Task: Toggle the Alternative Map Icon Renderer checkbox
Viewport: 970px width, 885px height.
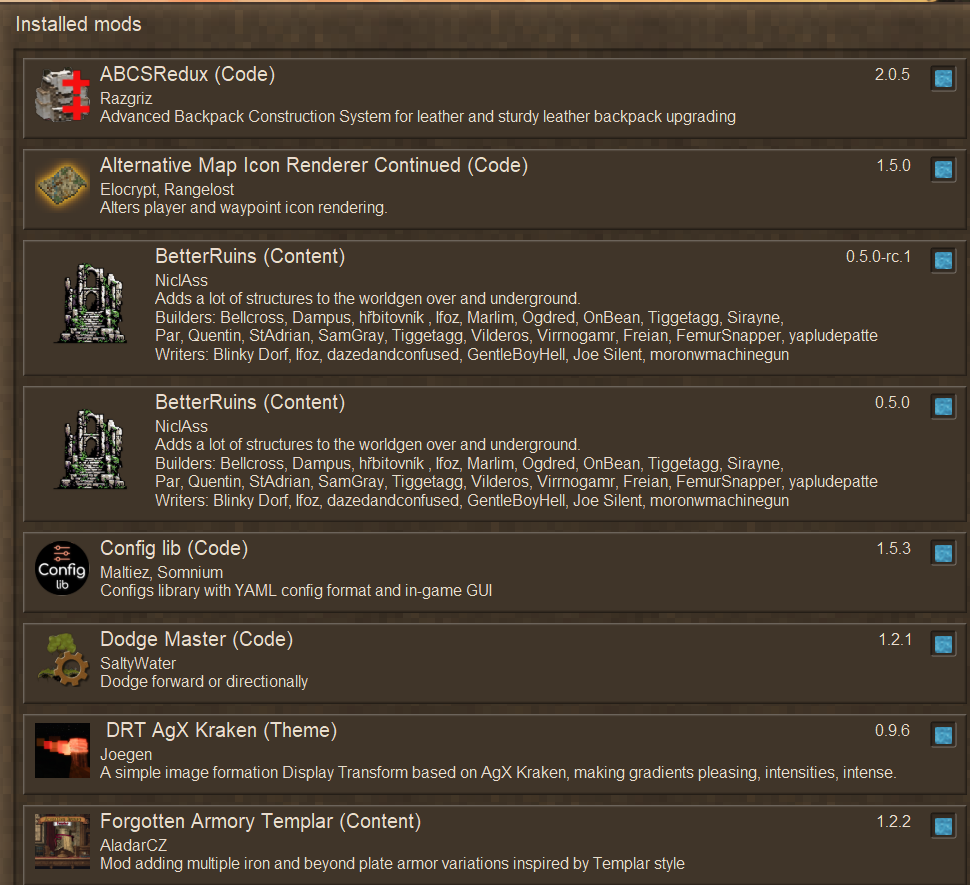Action: (x=943, y=169)
